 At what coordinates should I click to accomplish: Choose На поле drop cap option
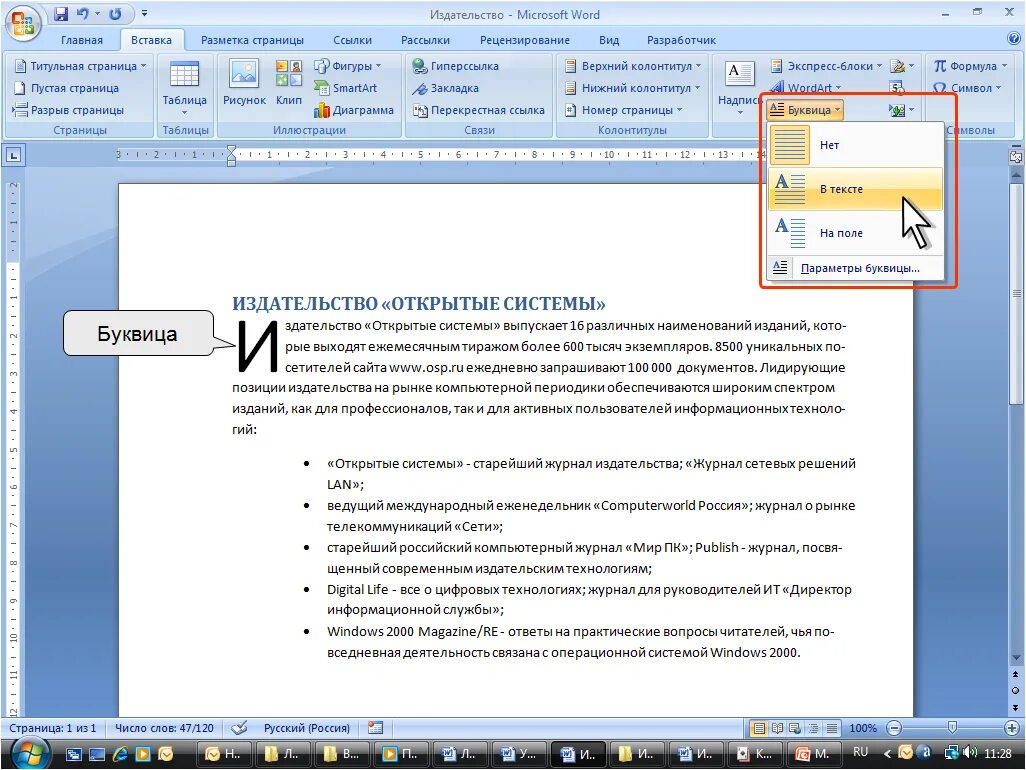pyautogui.click(x=856, y=233)
